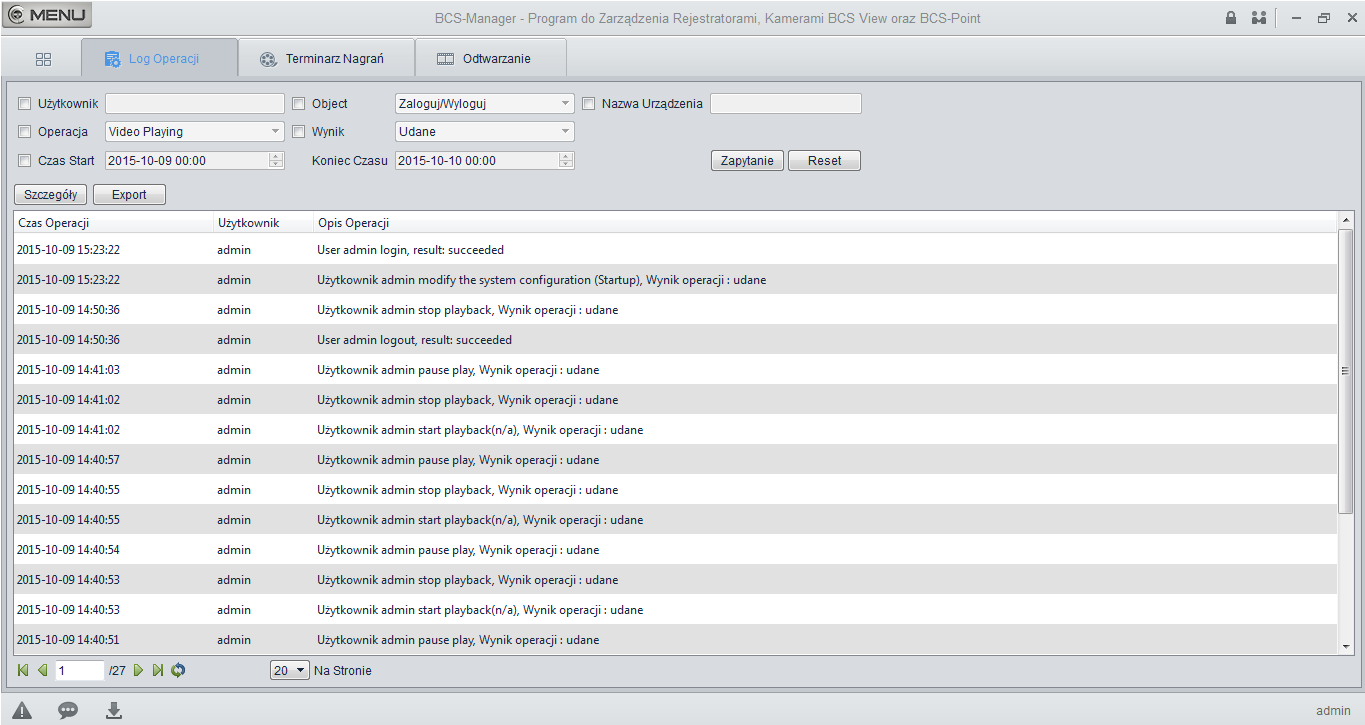The width and height of the screenshot is (1365, 725).
Task: Select row 'modify the system configuration (Startup)'
Action: point(675,280)
